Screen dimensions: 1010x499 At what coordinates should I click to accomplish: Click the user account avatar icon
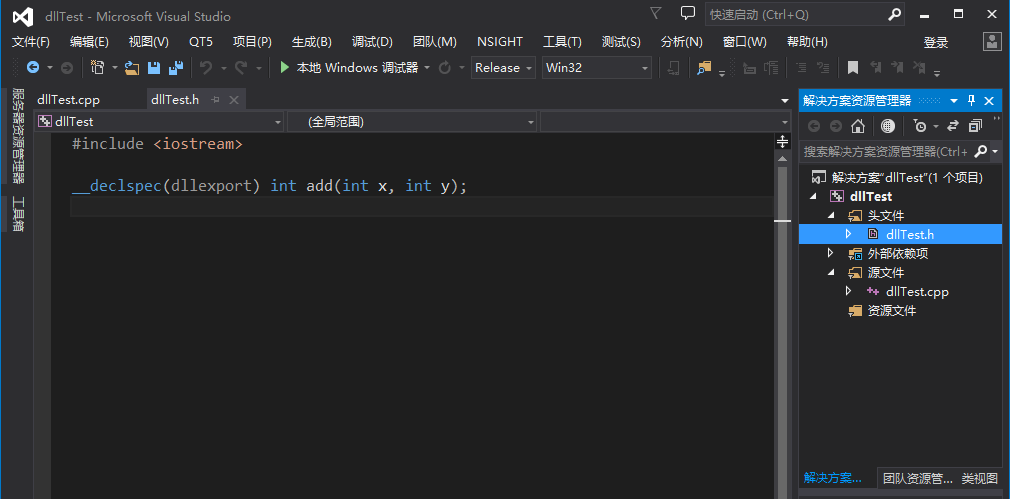(991, 42)
